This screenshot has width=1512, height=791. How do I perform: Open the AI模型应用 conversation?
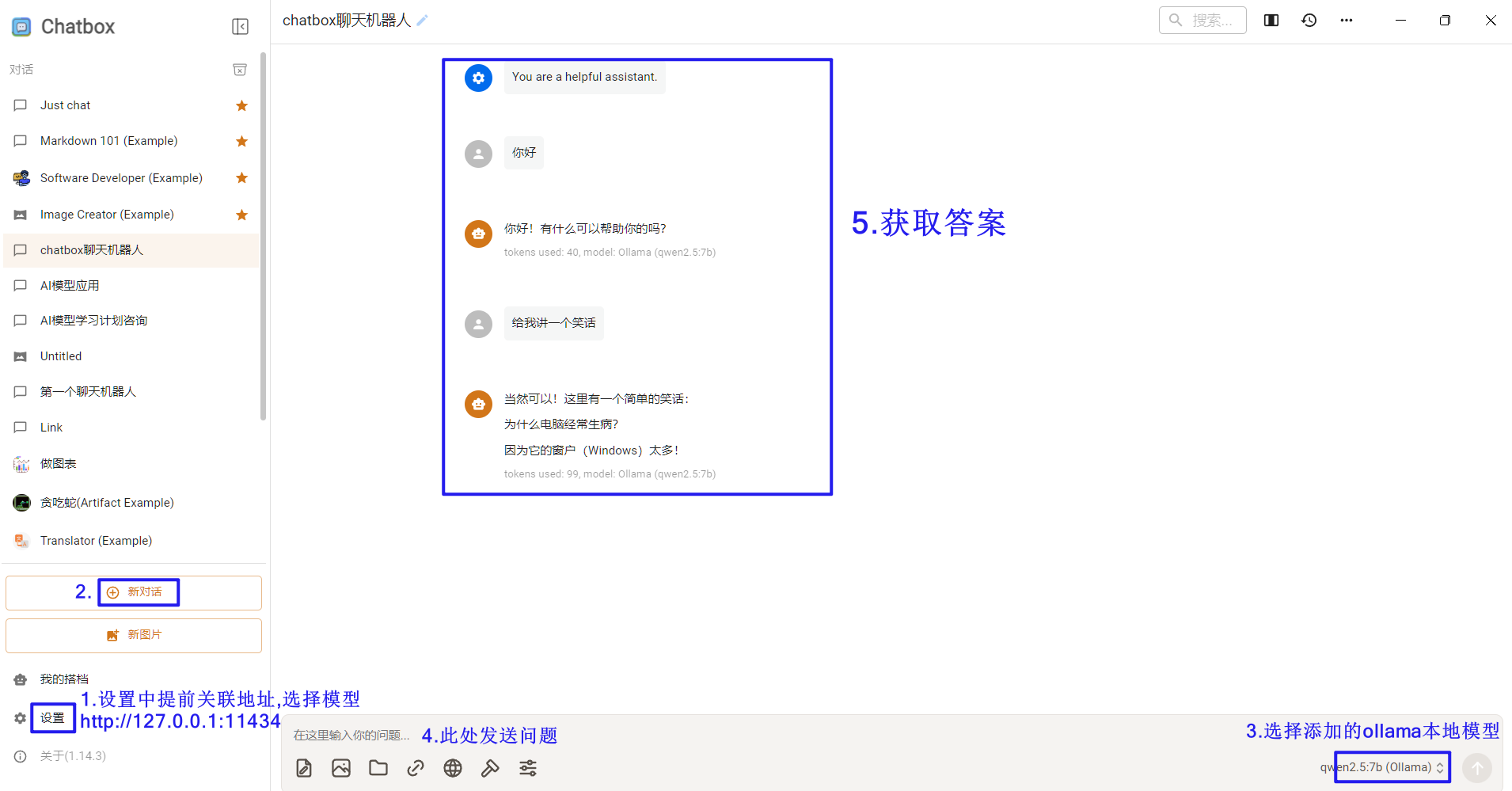click(x=131, y=286)
